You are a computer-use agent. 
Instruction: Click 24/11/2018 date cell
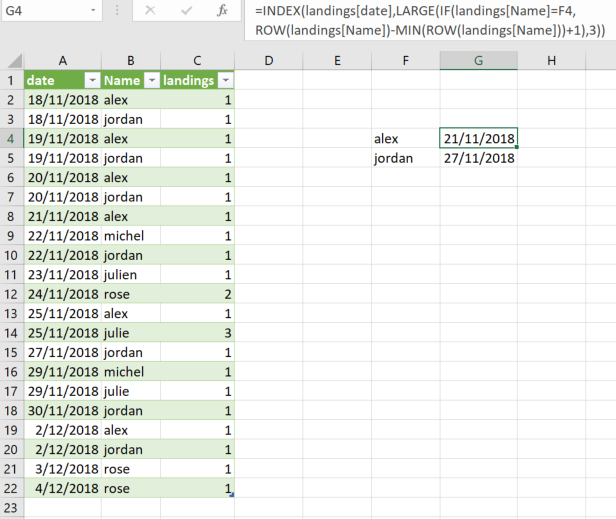(x=62, y=294)
